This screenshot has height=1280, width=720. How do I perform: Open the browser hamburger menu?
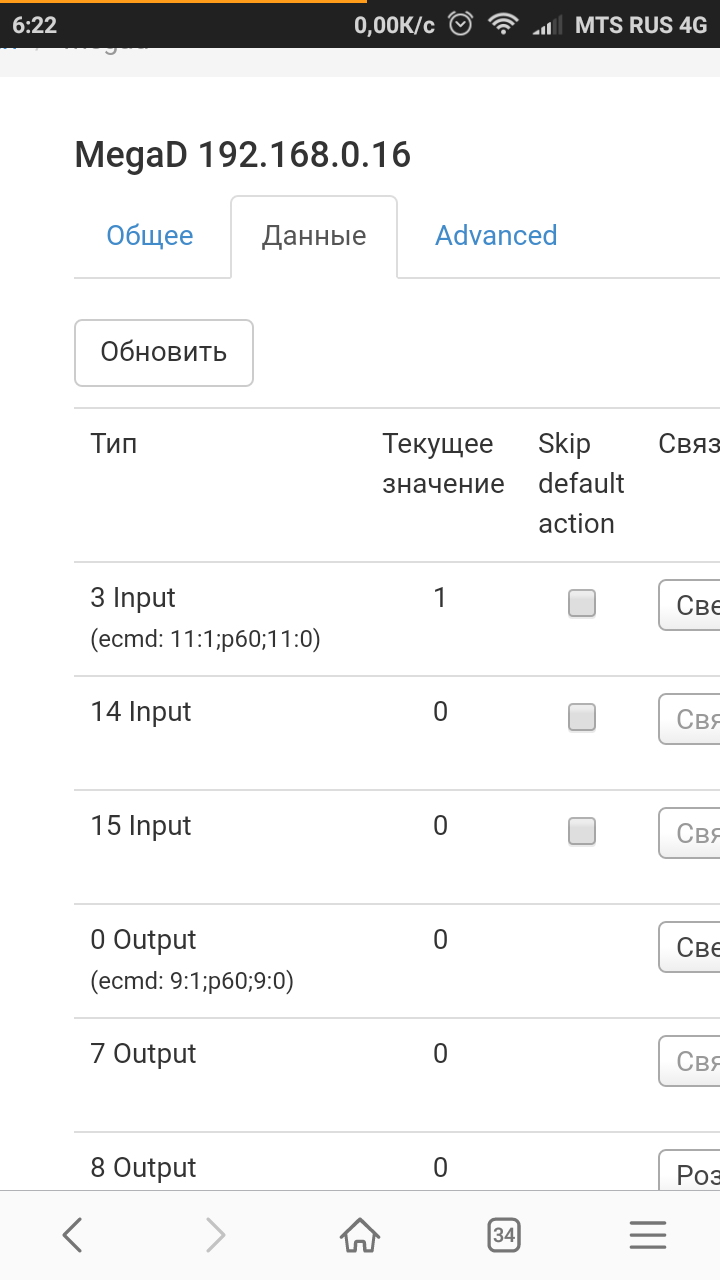pos(647,1235)
